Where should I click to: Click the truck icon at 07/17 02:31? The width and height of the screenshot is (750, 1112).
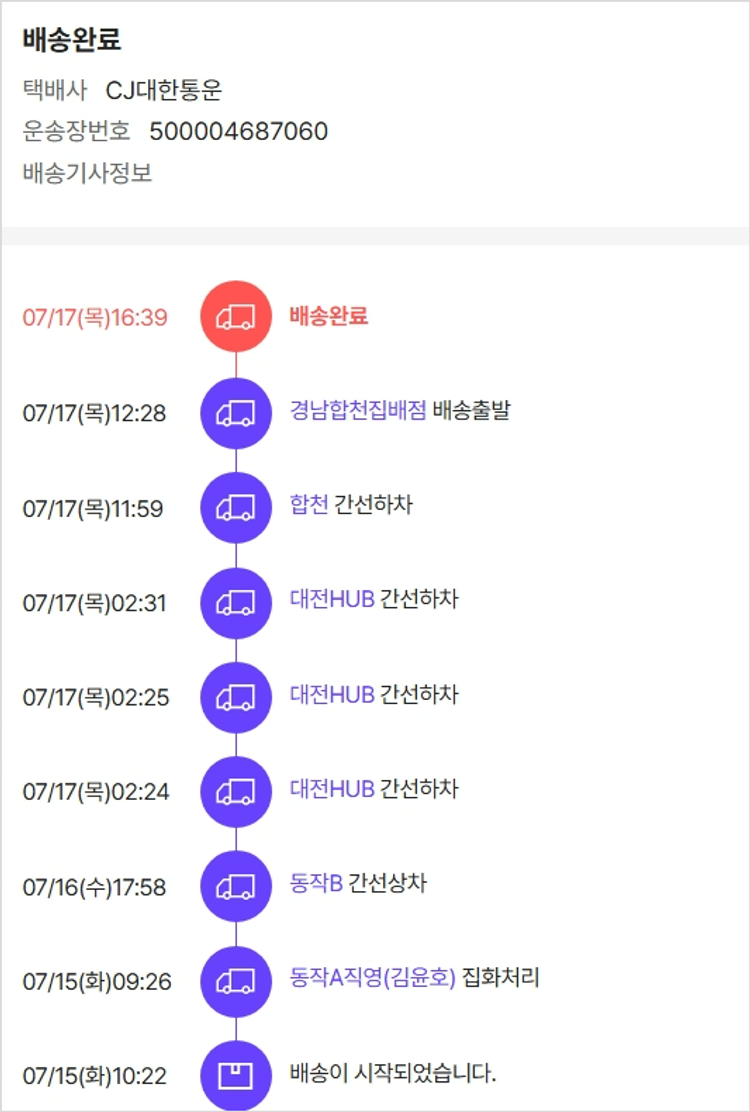(236, 603)
